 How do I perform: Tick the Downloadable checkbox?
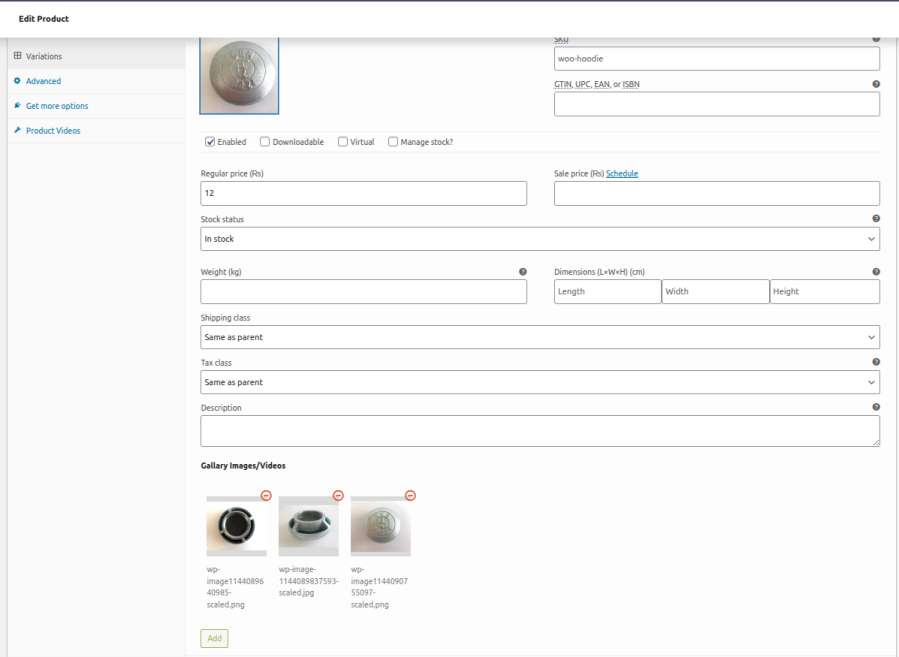[265, 142]
